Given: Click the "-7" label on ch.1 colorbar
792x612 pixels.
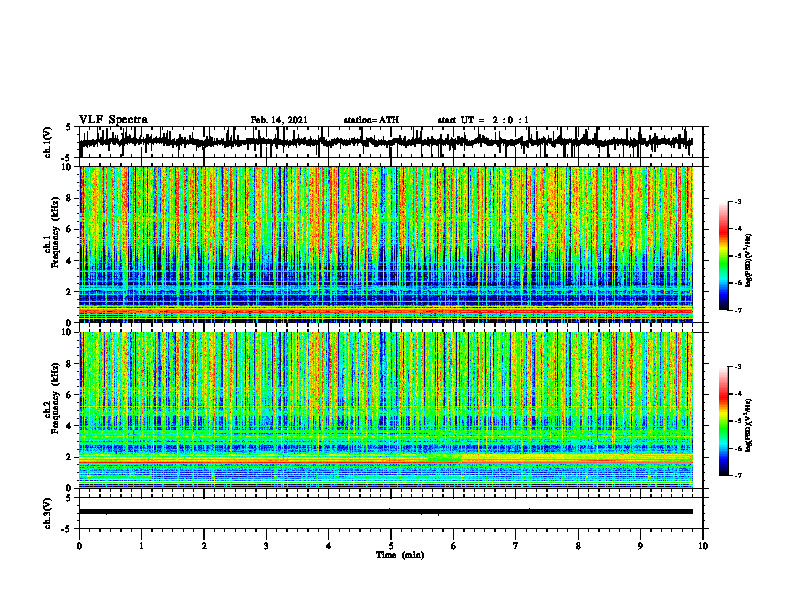Looking at the screenshot, I should pos(738,310).
